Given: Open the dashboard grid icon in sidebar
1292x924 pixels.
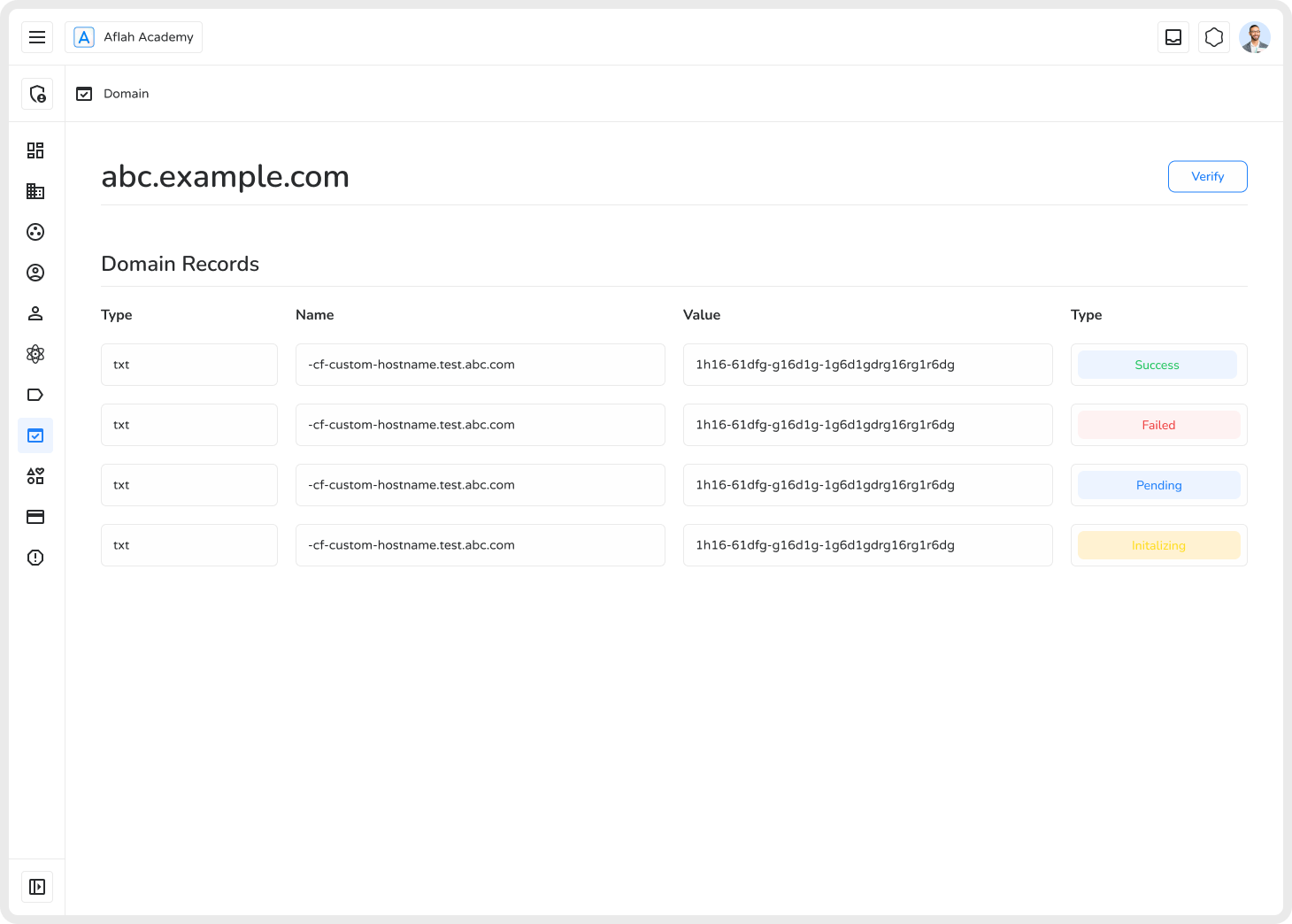Looking at the screenshot, I should (x=35, y=150).
